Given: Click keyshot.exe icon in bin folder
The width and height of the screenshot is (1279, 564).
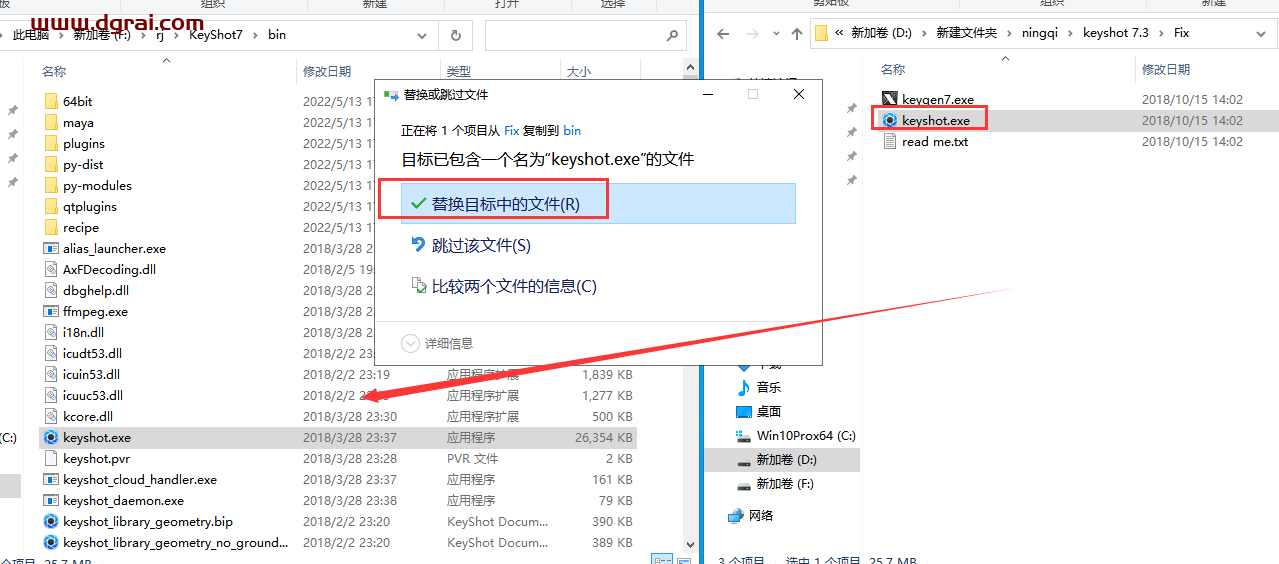Looking at the screenshot, I should (x=52, y=437).
